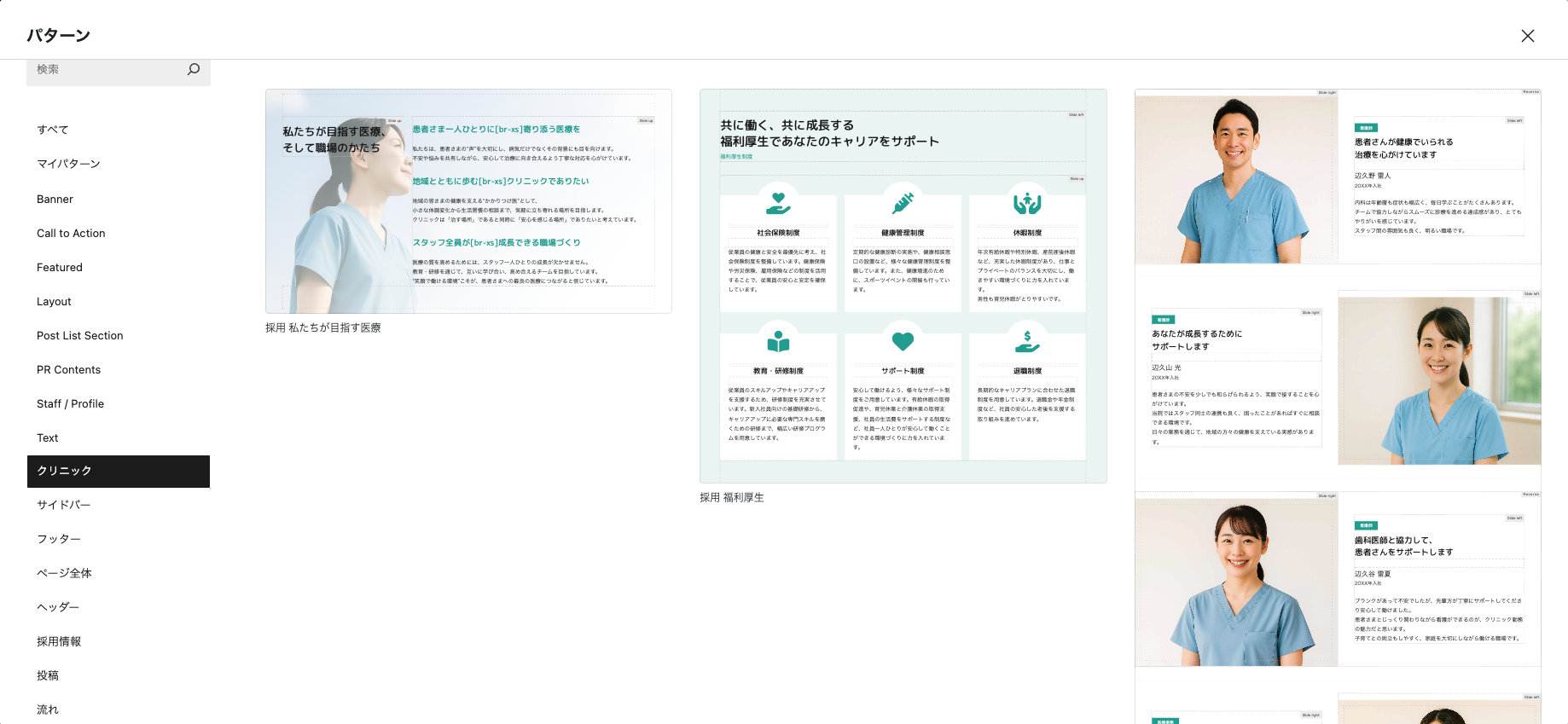Close the patterns dialog
This screenshot has width=1568, height=724.
click(x=1527, y=36)
